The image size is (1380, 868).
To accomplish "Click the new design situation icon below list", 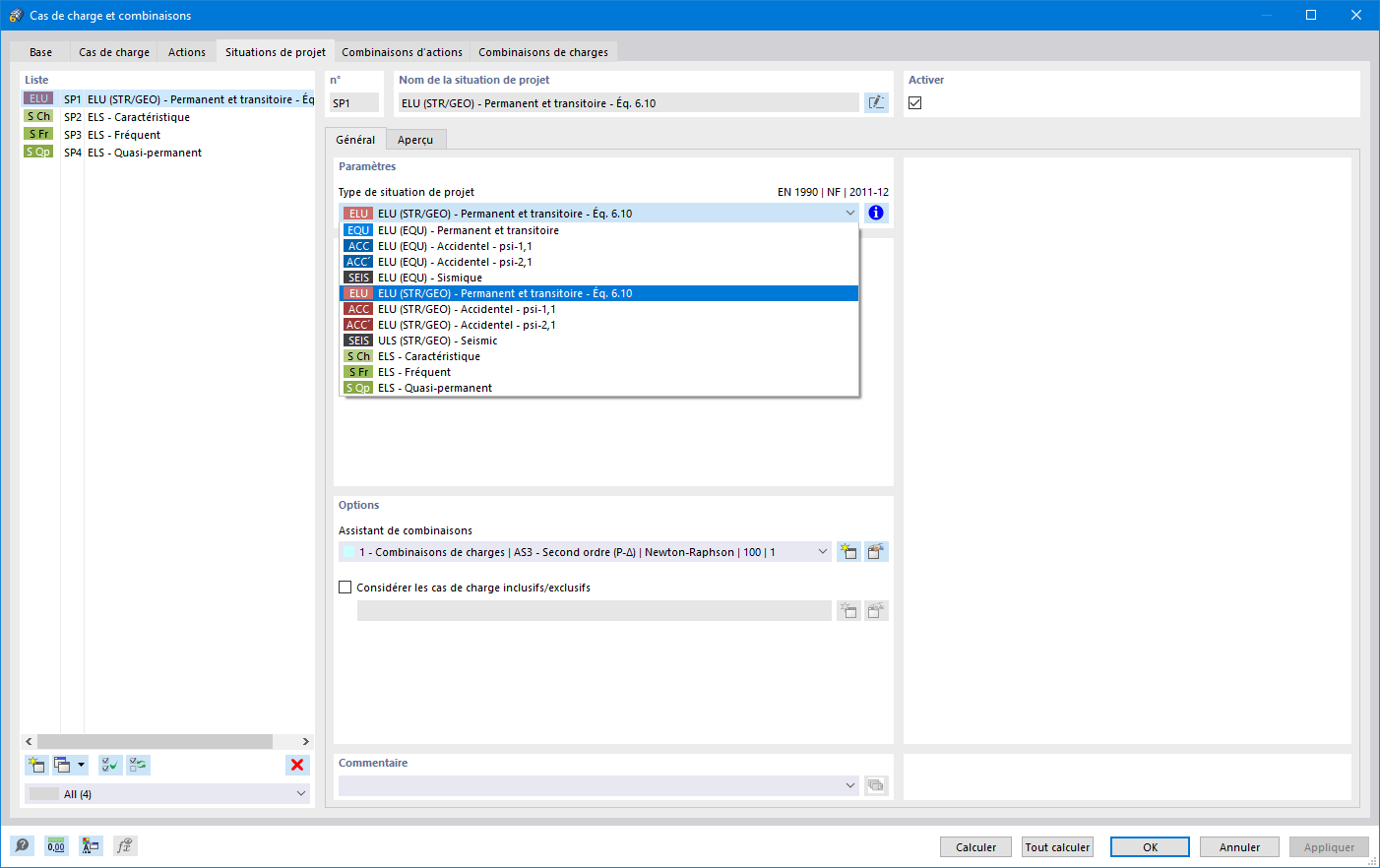I will click(36, 765).
